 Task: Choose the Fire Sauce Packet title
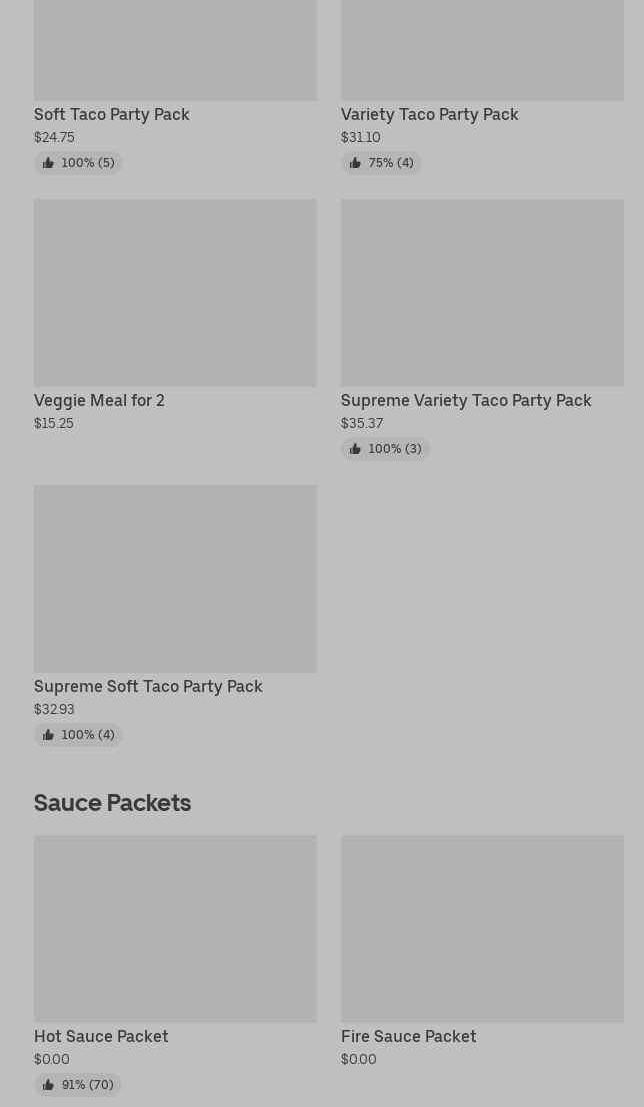pos(408,1036)
